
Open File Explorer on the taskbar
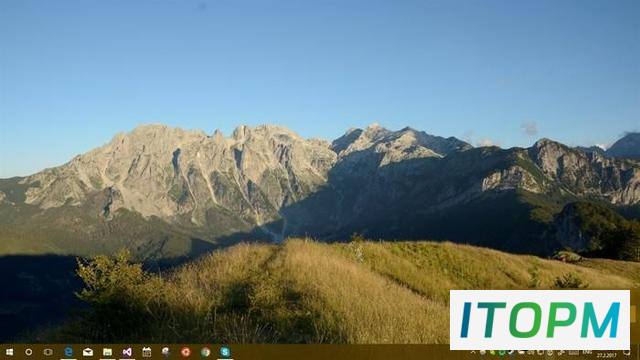point(107,352)
